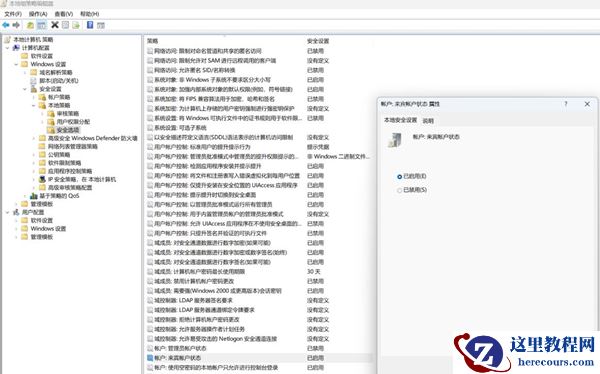Click the 基于策略的 QoS chart icon
Image resolution: width=600 pixels, height=374 pixels.
pos(34,196)
